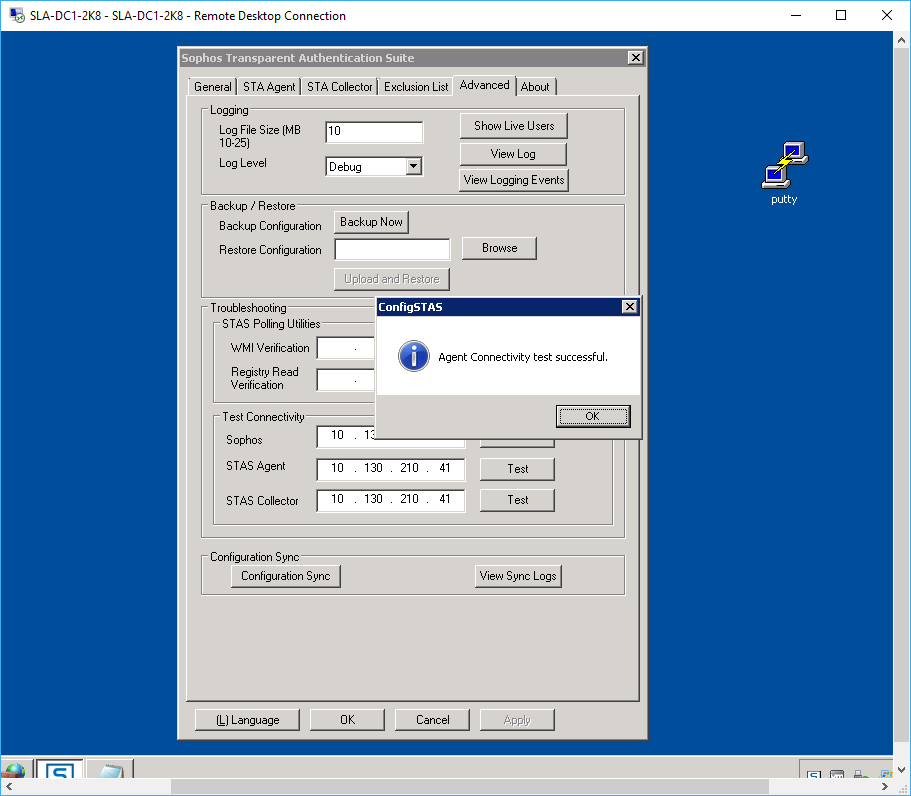Click the vertical scrollbar up arrow
911x796 pixels.
pyautogui.click(x=901, y=40)
